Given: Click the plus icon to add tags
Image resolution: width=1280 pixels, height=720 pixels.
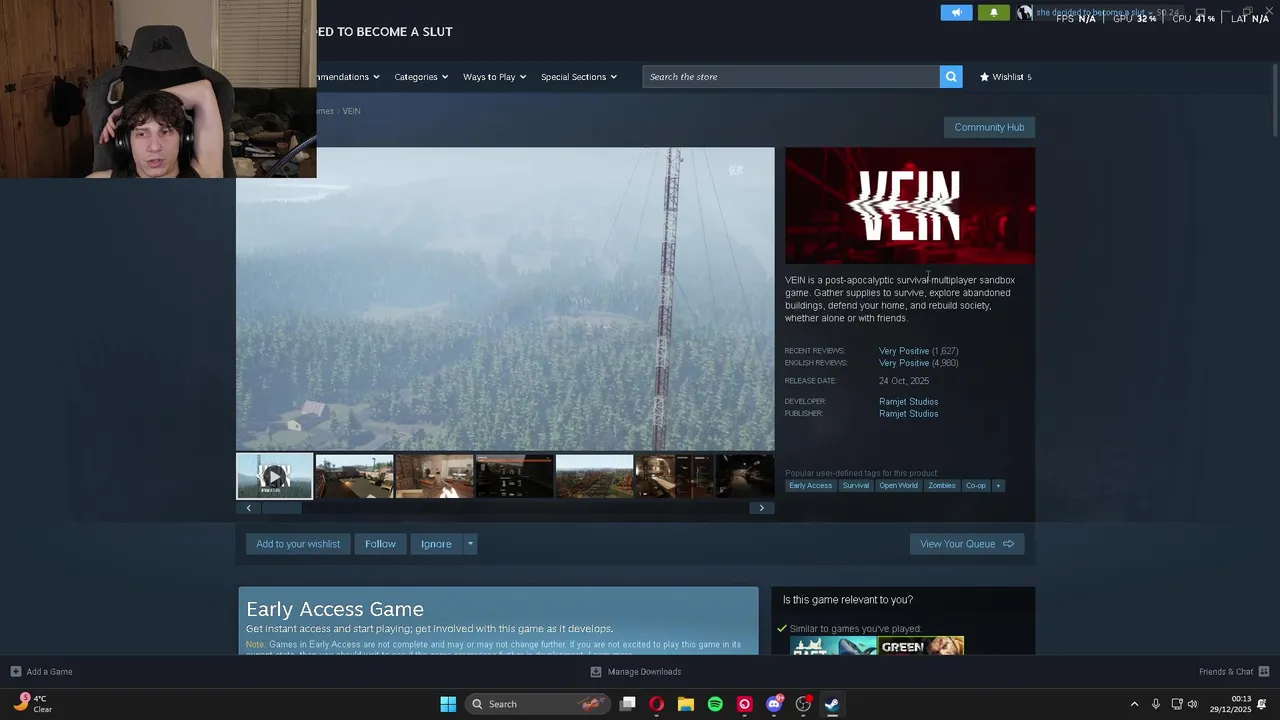Looking at the screenshot, I should point(997,486).
